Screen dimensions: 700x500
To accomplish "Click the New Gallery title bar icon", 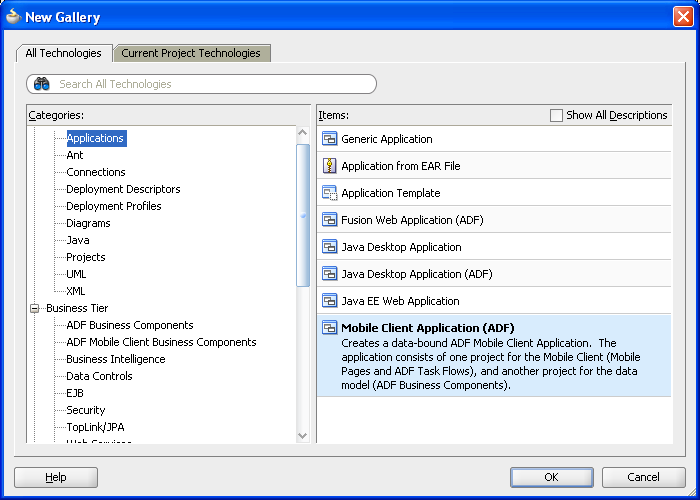I will (x=13, y=17).
